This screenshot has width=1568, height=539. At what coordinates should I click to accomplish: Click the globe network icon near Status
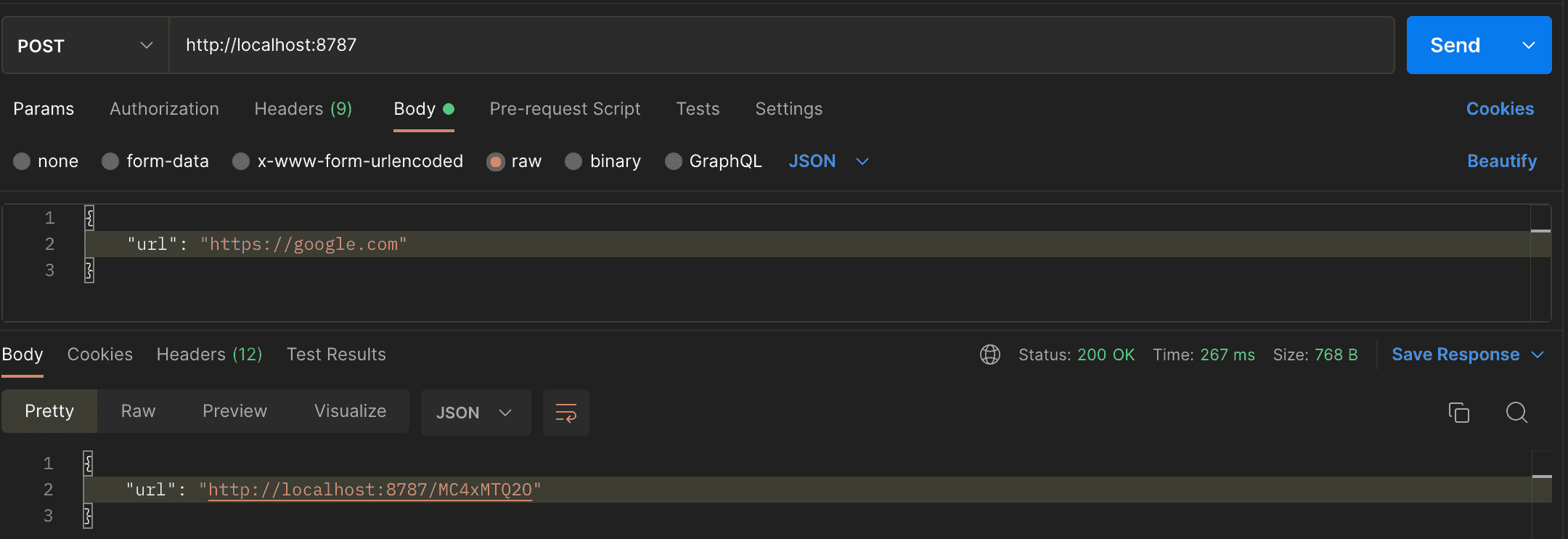pos(989,354)
